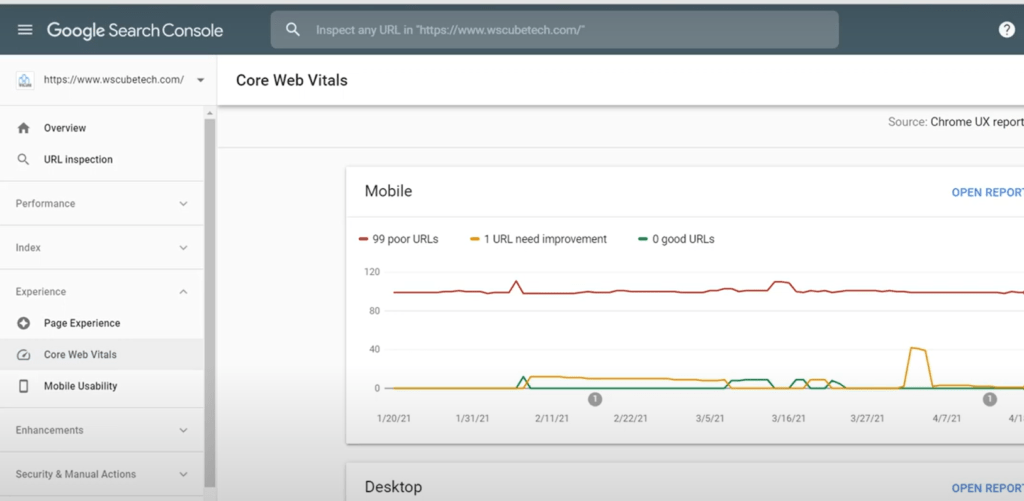Click the URL inspection magnifier icon
The width and height of the screenshot is (1024, 501).
coord(24,159)
